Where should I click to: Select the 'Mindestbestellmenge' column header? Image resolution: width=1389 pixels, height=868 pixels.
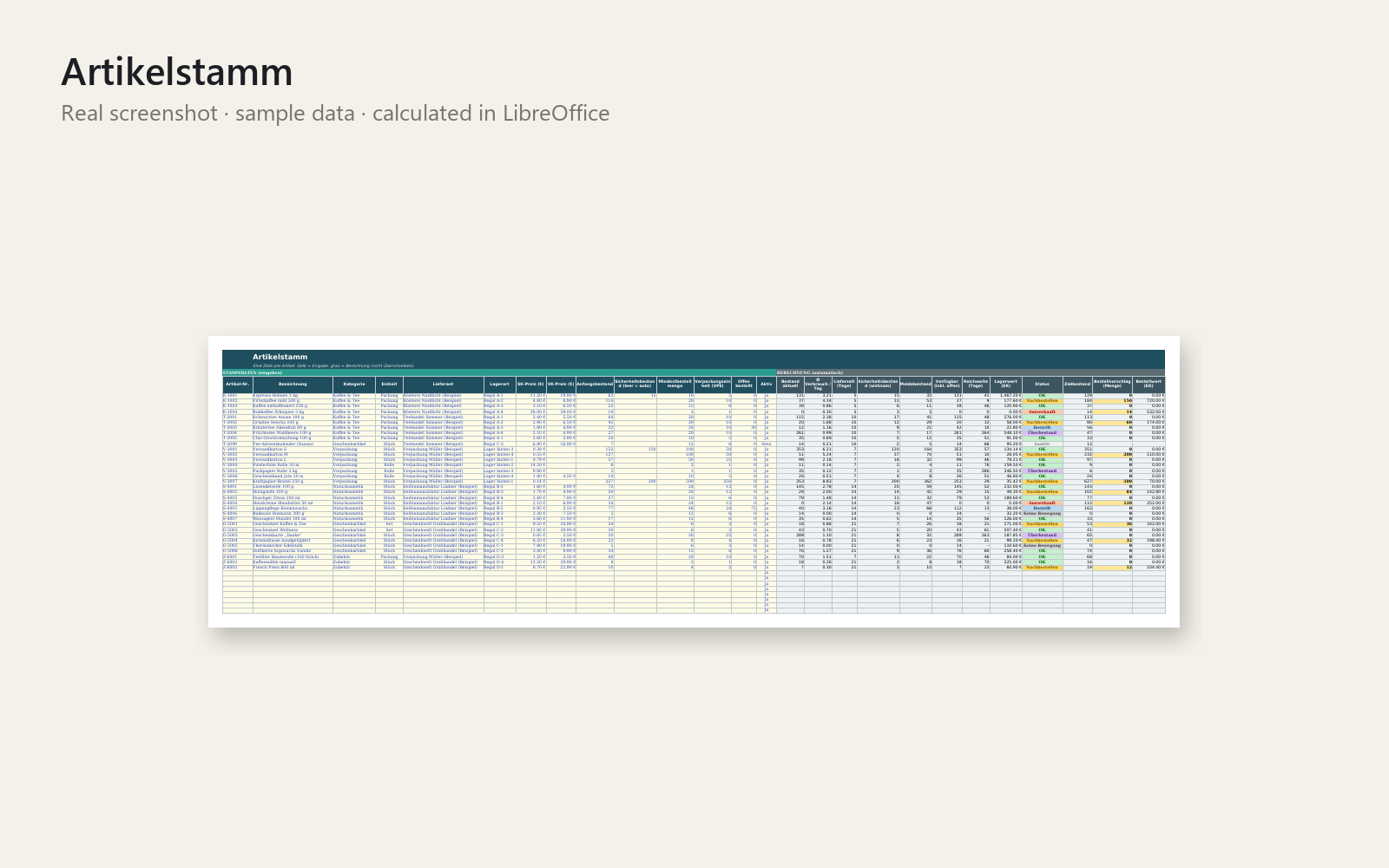click(675, 385)
